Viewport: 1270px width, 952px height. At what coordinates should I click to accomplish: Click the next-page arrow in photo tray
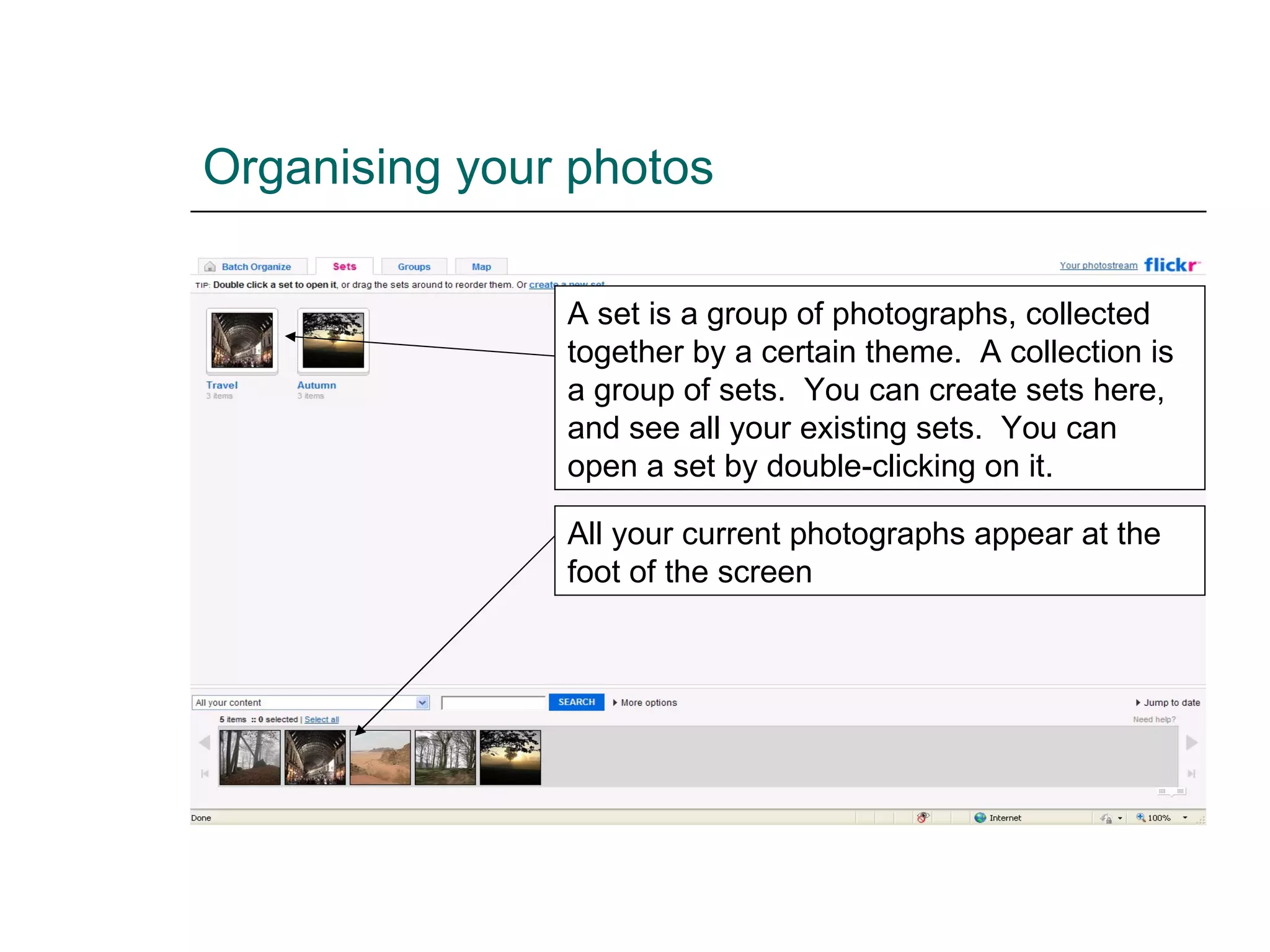(1191, 743)
